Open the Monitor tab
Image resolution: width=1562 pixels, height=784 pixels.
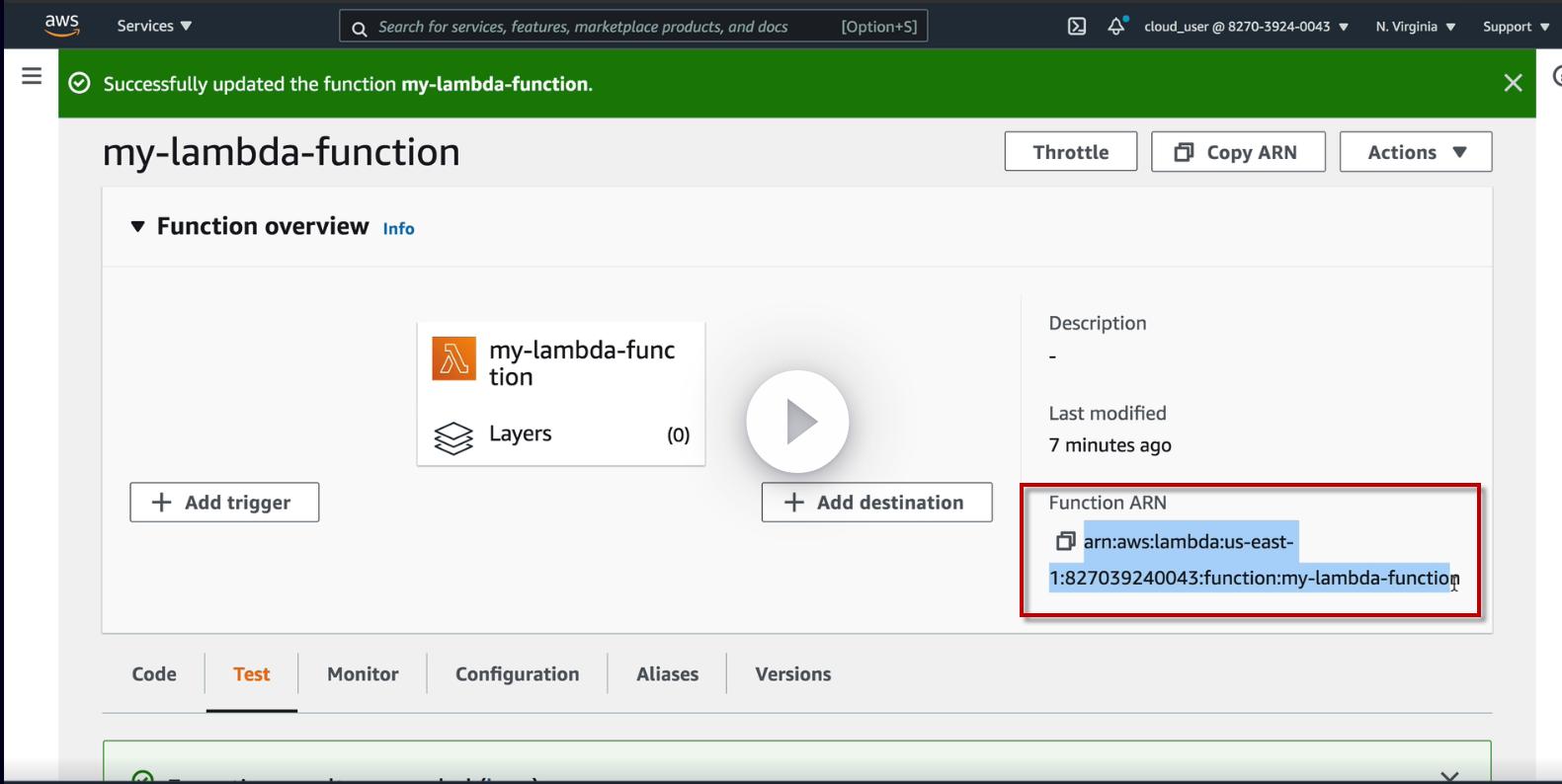point(363,674)
